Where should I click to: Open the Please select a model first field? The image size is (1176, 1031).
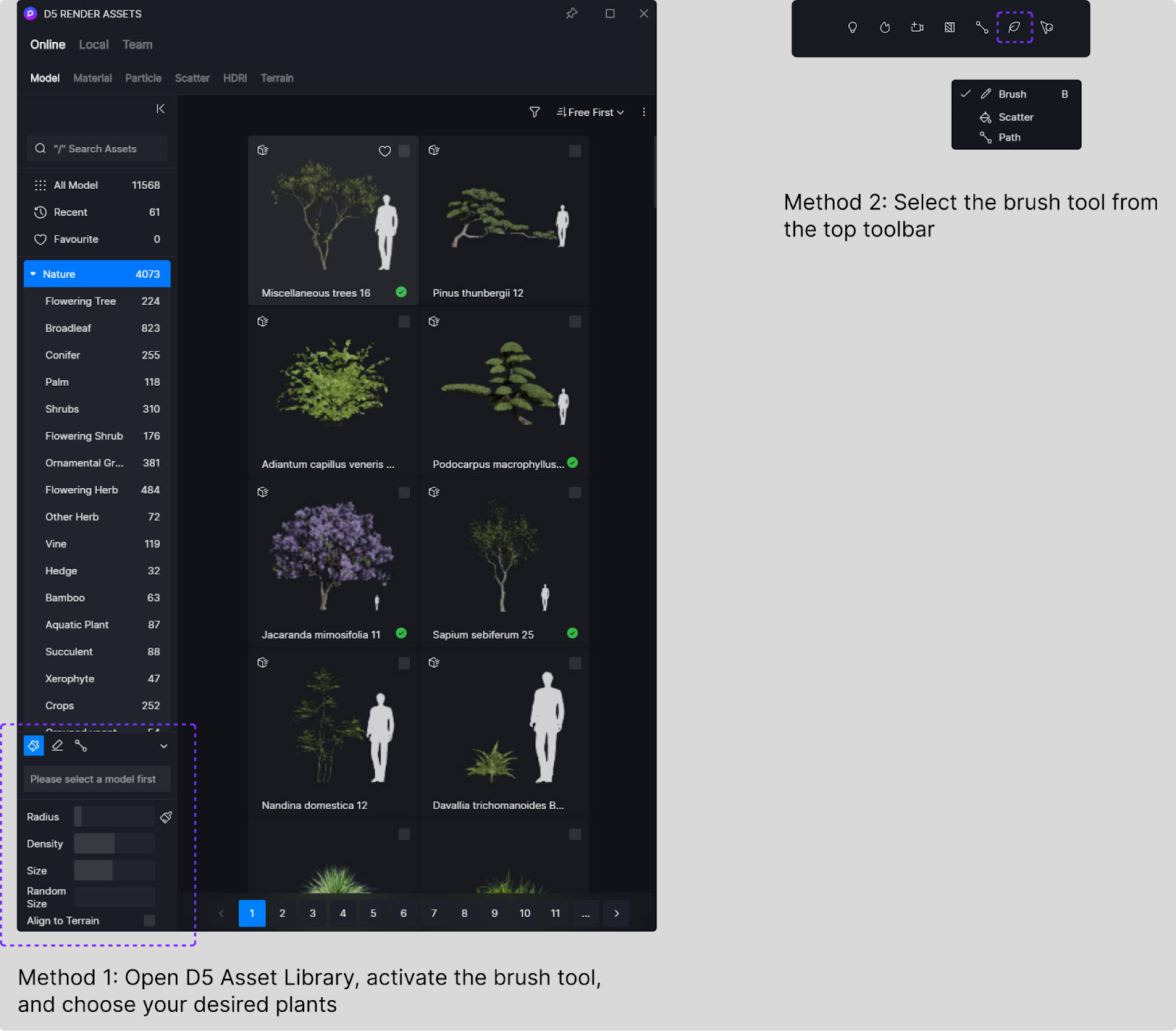[x=97, y=779]
